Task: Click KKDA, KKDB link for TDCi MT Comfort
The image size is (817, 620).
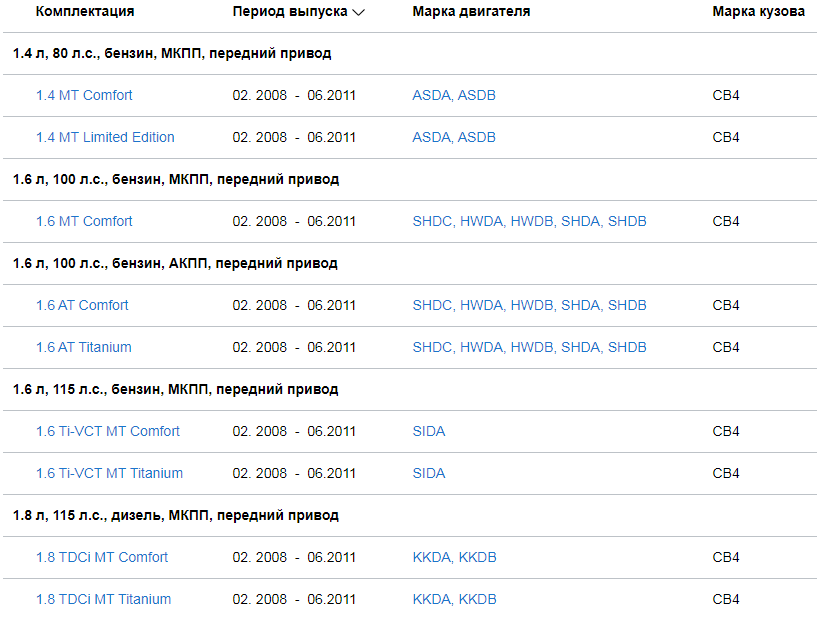Action: point(454,557)
